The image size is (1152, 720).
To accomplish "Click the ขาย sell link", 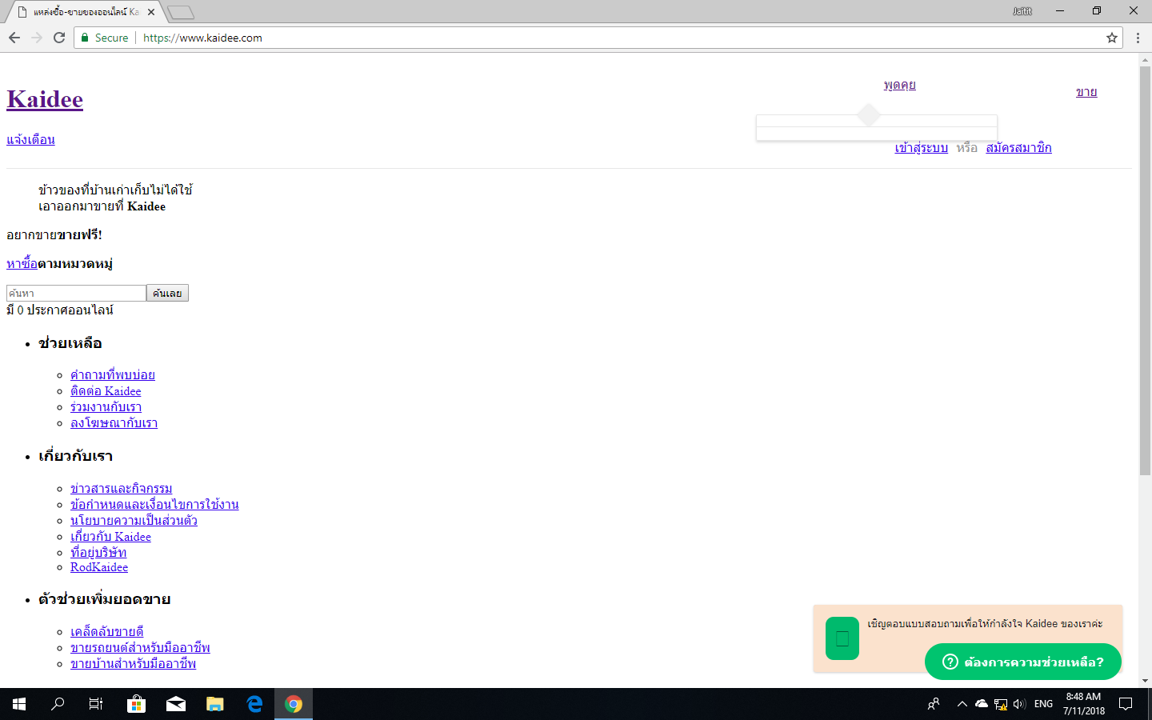I will click(1087, 92).
